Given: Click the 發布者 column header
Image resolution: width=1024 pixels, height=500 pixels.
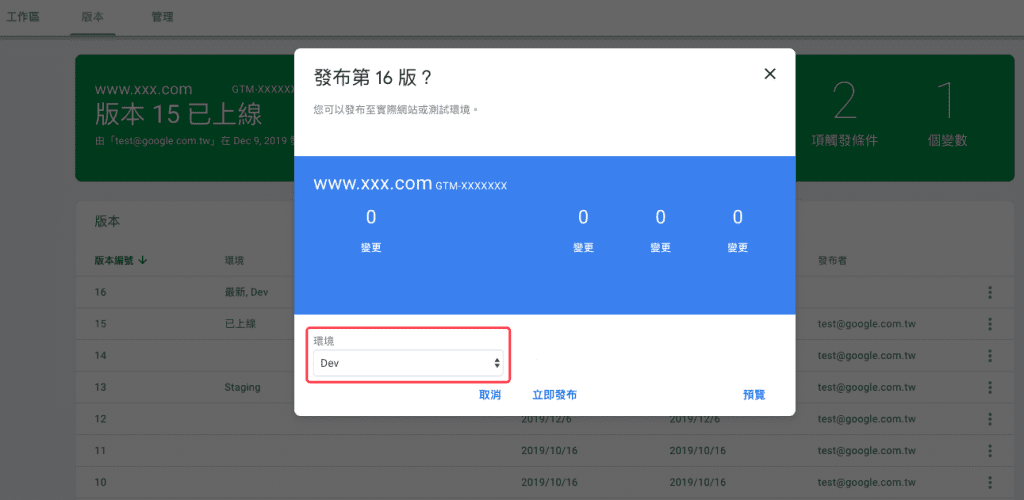Looking at the screenshot, I should [x=833, y=260].
